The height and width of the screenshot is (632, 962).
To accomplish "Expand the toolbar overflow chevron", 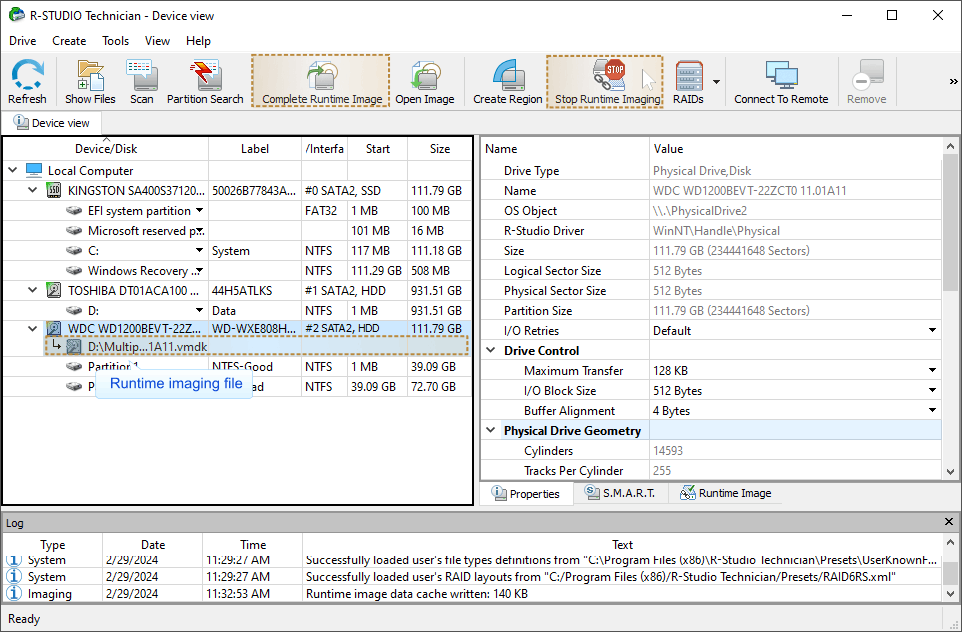I will coord(953,82).
